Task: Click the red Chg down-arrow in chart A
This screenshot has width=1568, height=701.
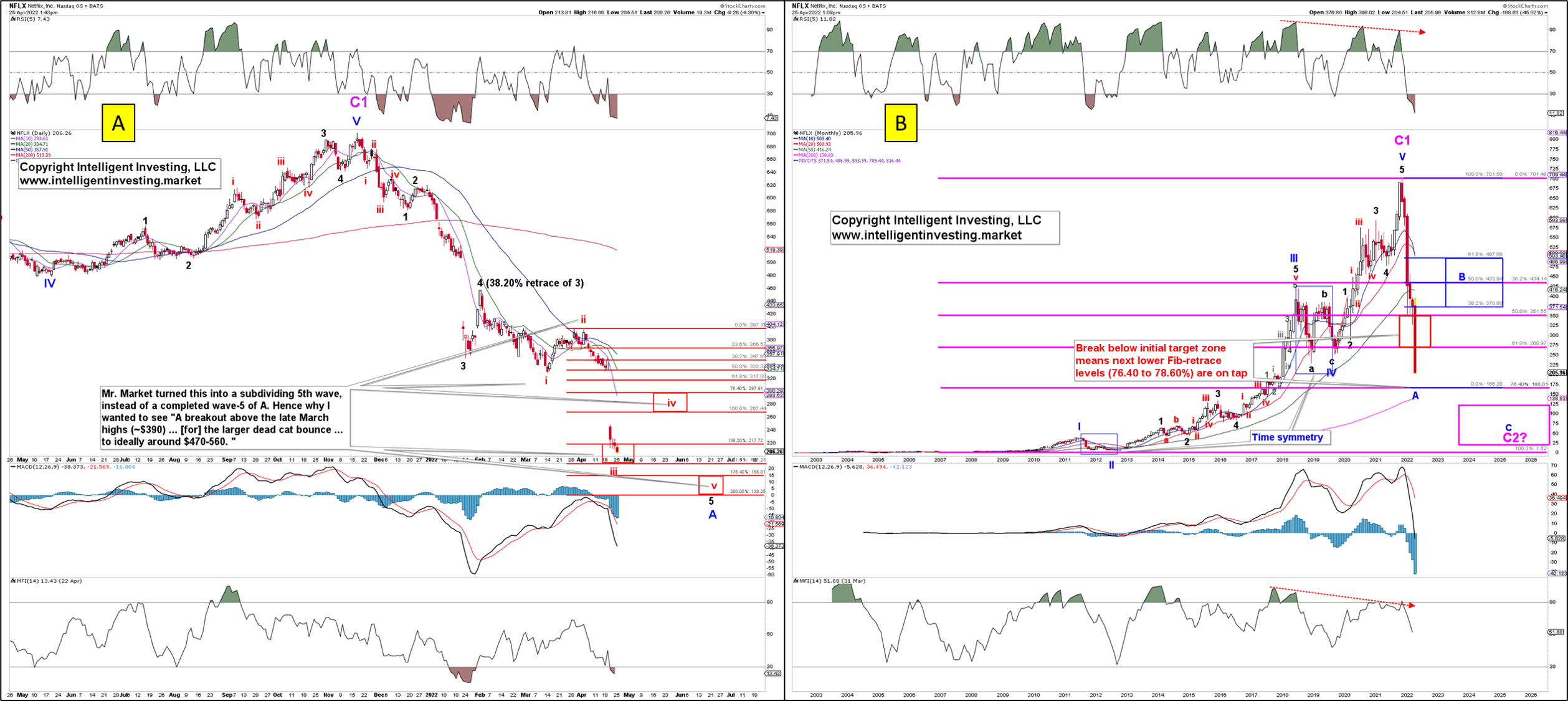Action: [763, 12]
